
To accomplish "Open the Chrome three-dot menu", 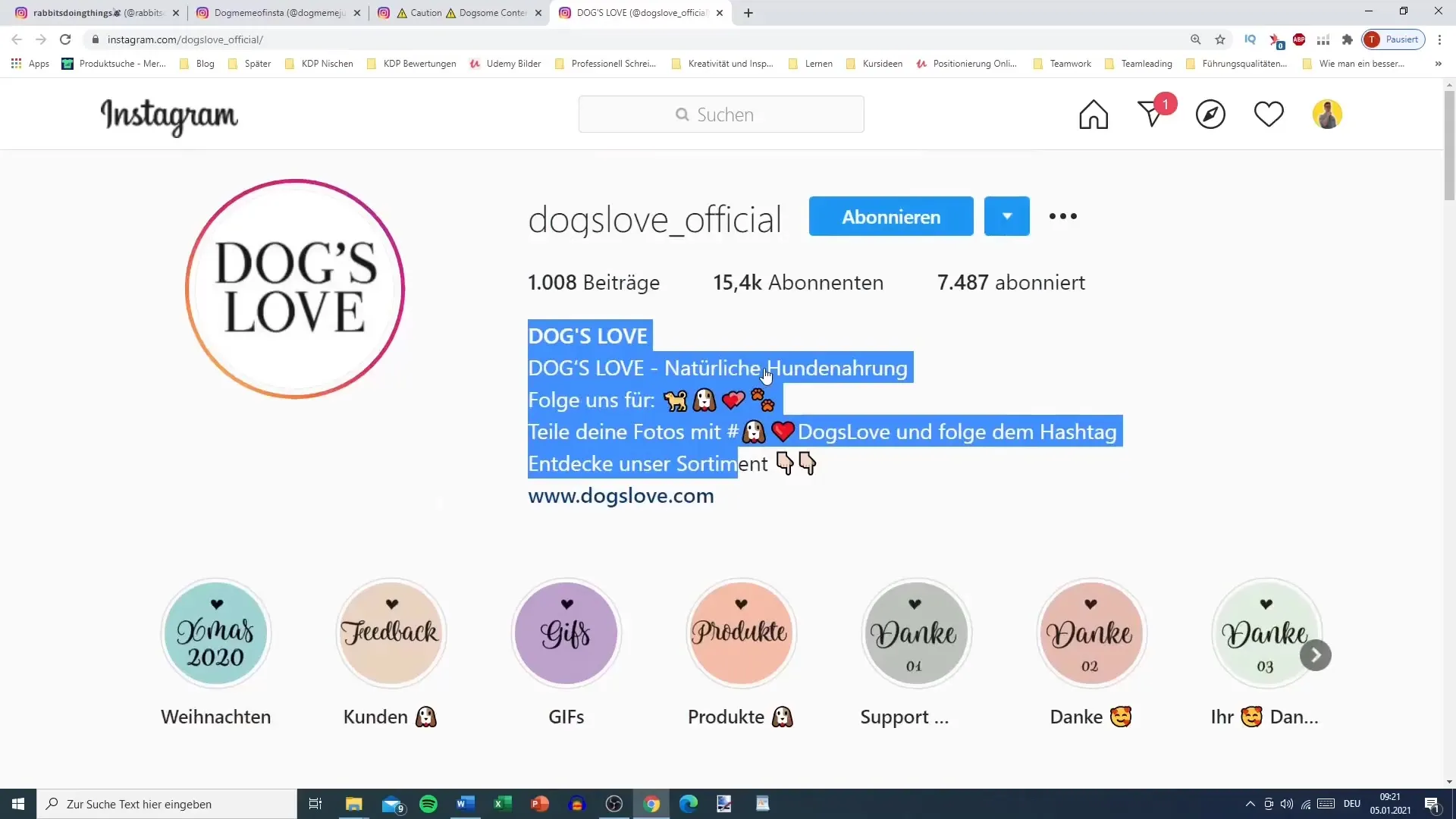I will coord(1439,39).
